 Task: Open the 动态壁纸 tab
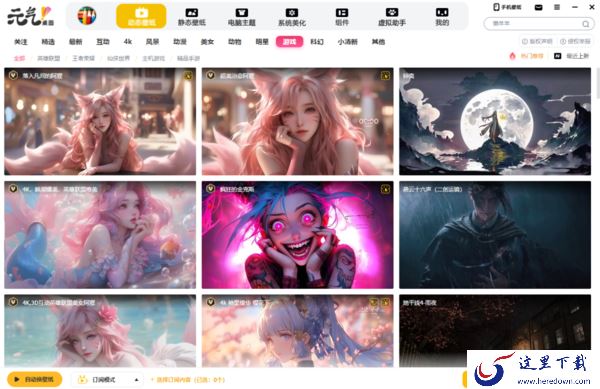pyautogui.click(x=141, y=16)
